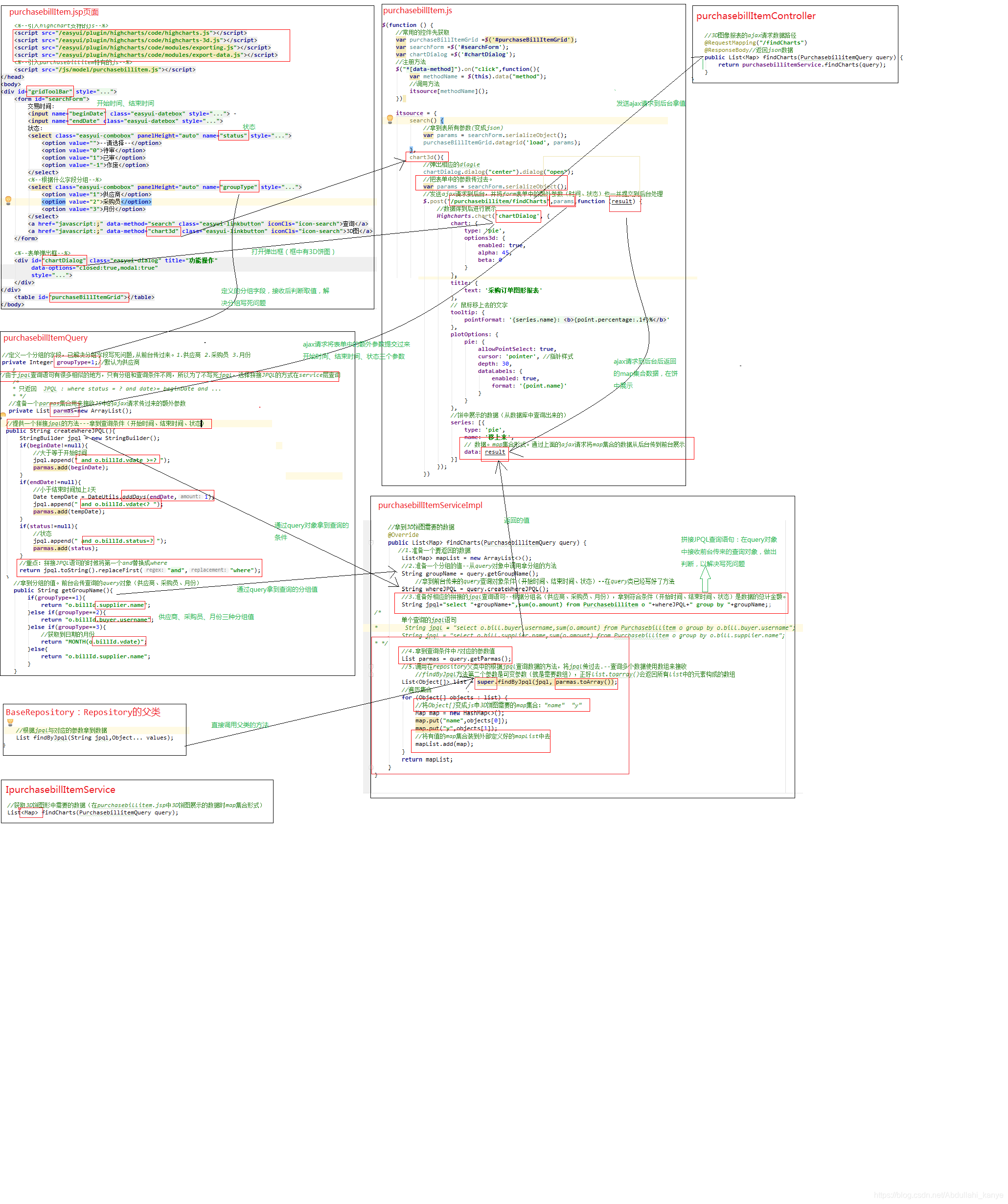Image resolution: width=1008 pixels, height=1204 pixels.
Task: Click the boxed div id "chartDialog" in the JSP
Action: 64,260
